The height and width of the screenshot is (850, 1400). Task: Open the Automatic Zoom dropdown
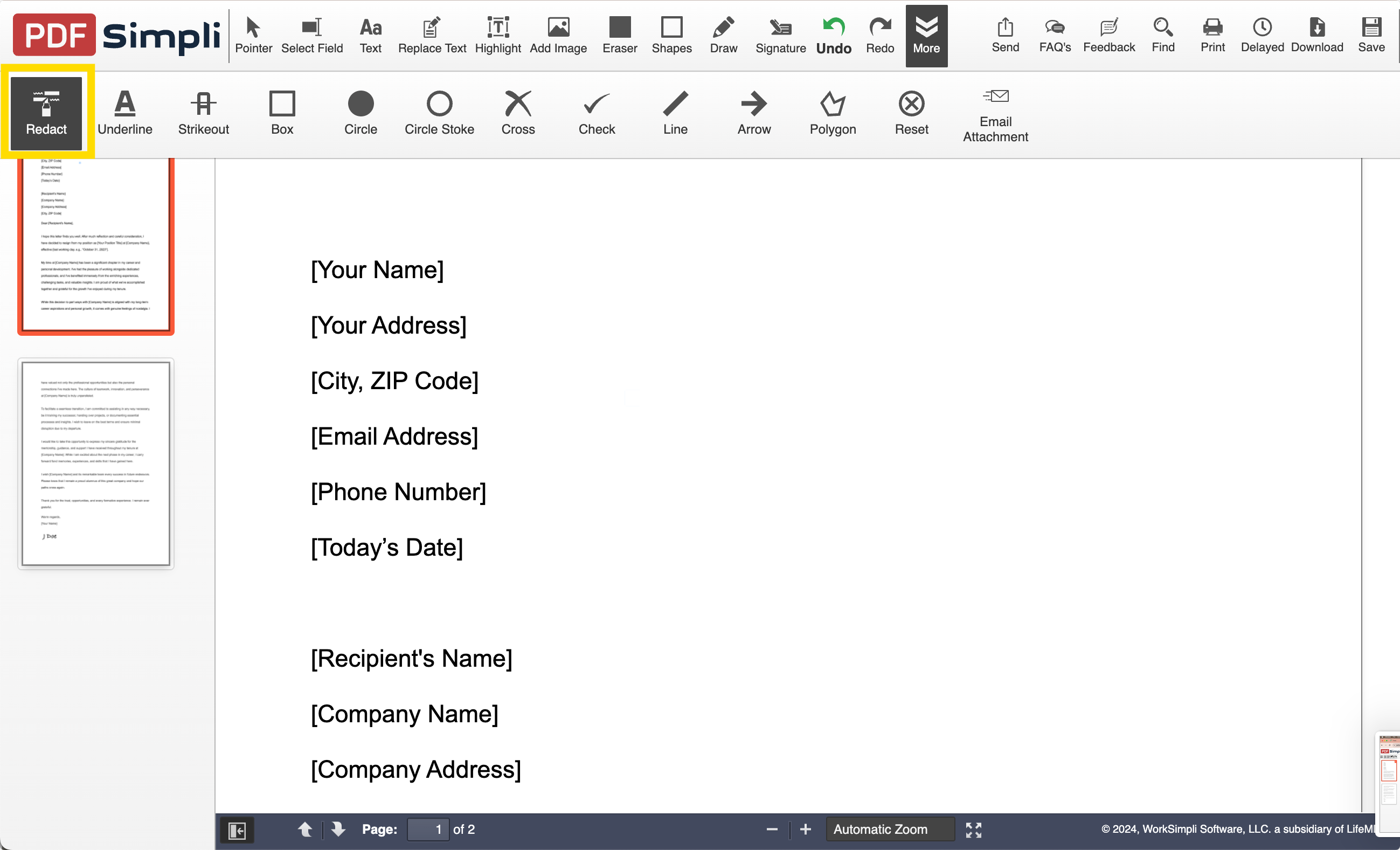pos(890,830)
